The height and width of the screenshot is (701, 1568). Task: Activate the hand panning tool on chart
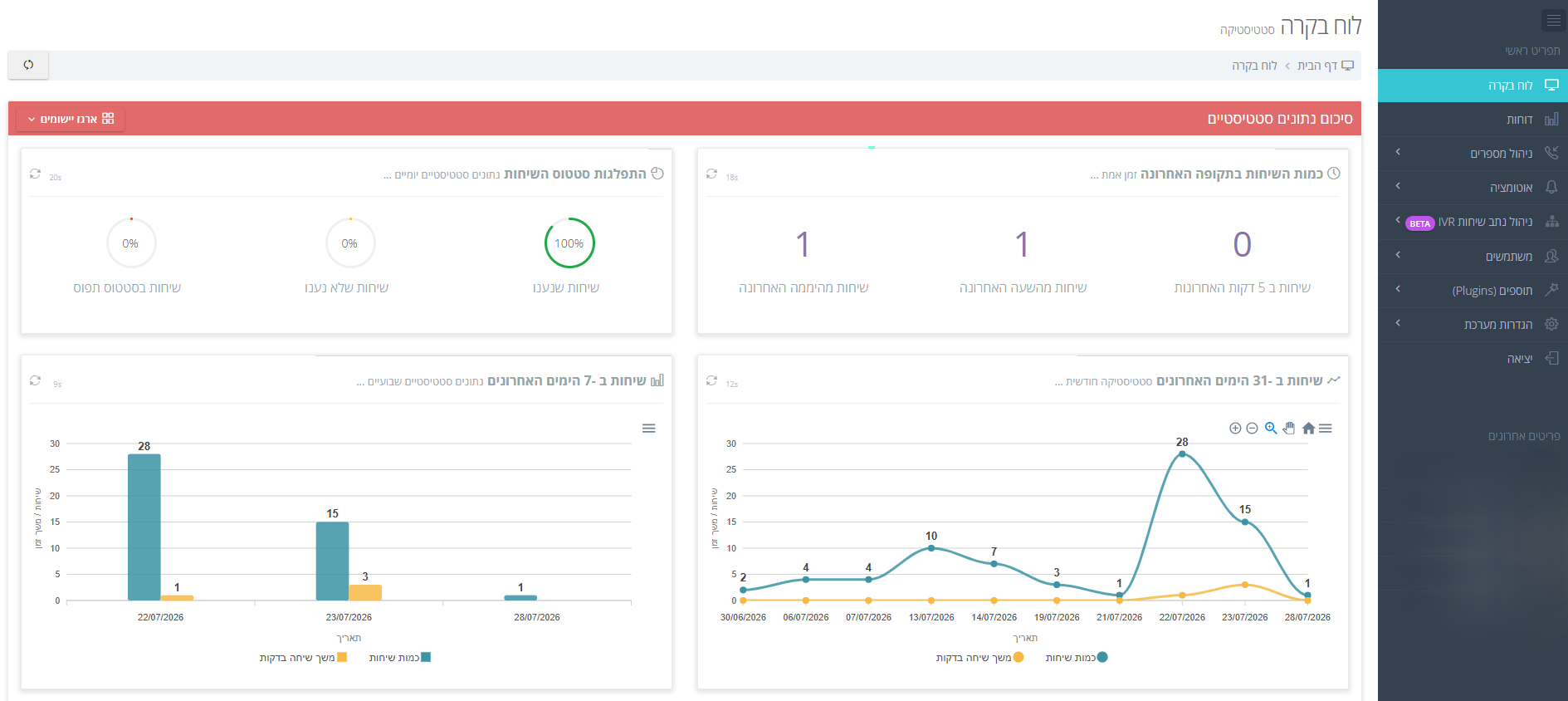(x=1289, y=429)
